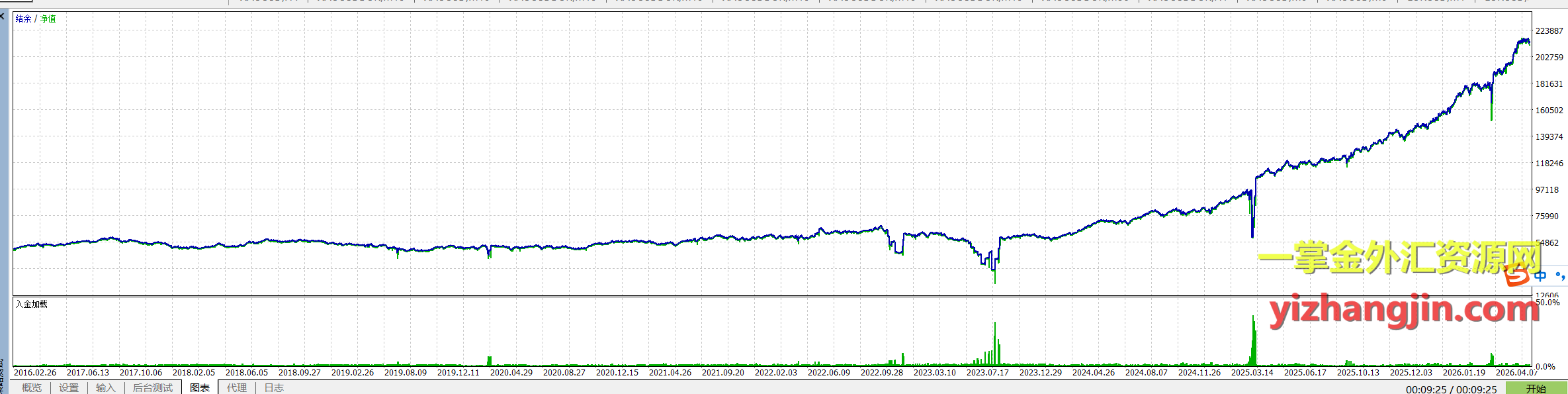Close the strategy tester panel
The height and width of the screenshot is (394, 1568).
pos(3,15)
